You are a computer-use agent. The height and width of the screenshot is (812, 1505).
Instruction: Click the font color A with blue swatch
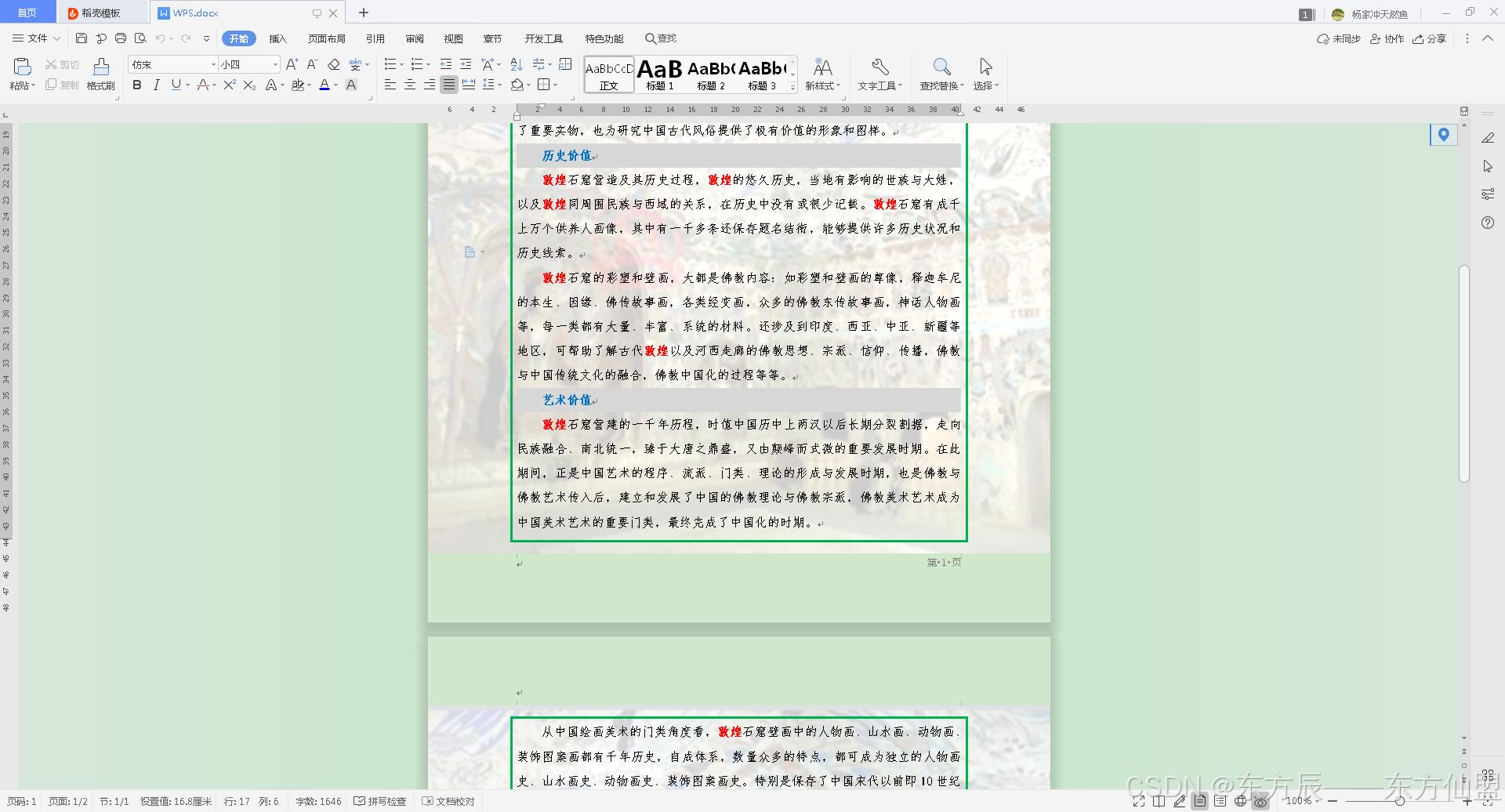pos(325,85)
